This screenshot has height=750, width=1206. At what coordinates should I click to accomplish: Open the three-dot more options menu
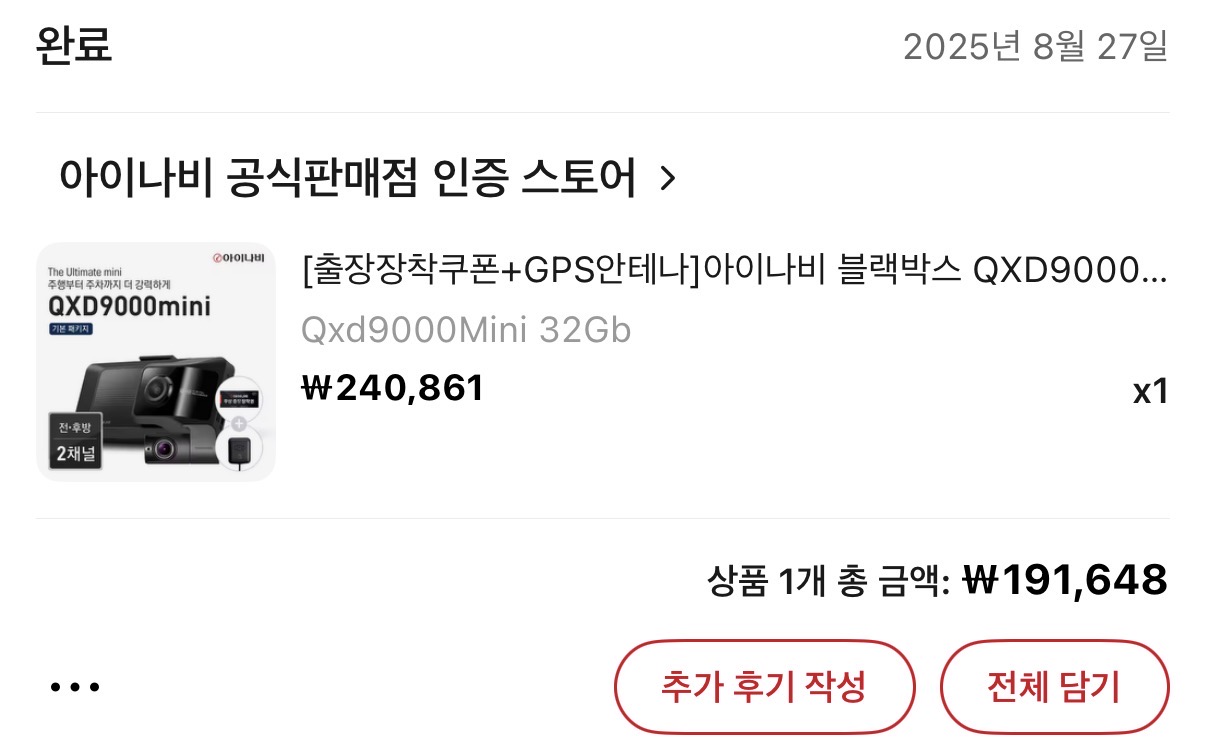[75, 687]
